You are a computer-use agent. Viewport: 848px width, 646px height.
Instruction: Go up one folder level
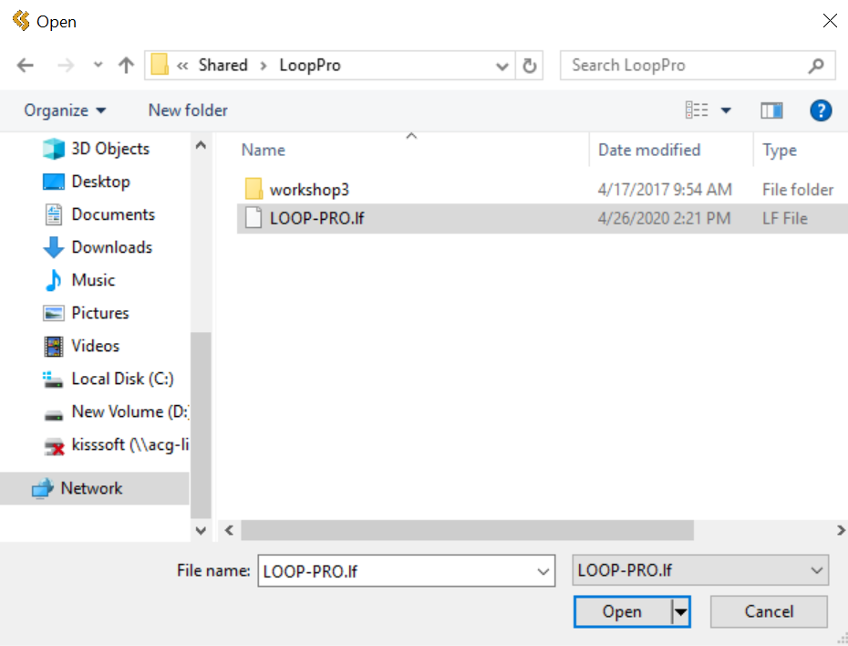(126, 65)
